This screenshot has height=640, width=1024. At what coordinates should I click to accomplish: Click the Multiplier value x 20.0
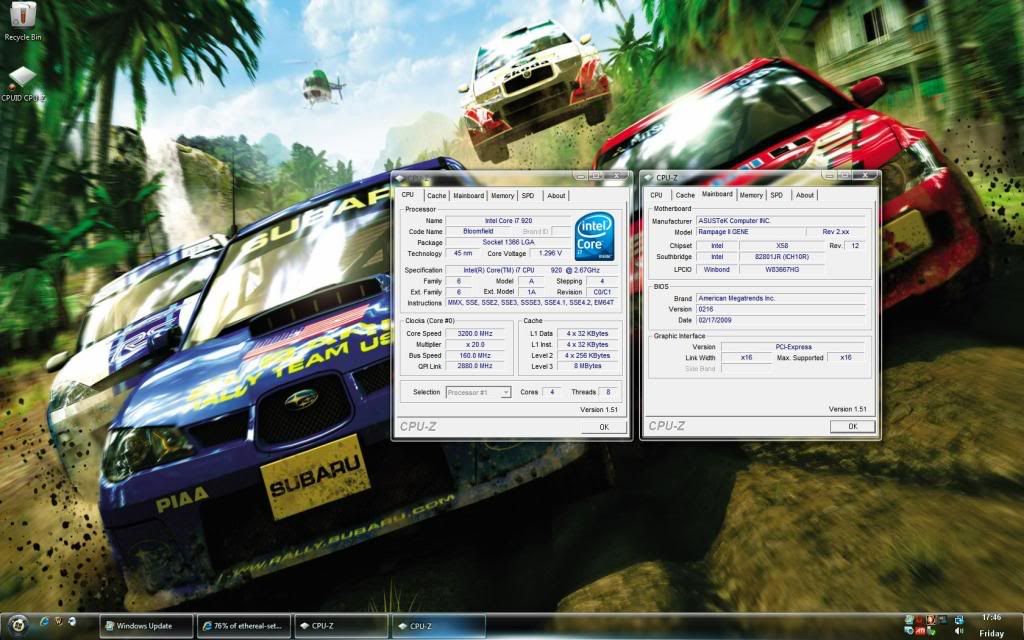[475, 345]
